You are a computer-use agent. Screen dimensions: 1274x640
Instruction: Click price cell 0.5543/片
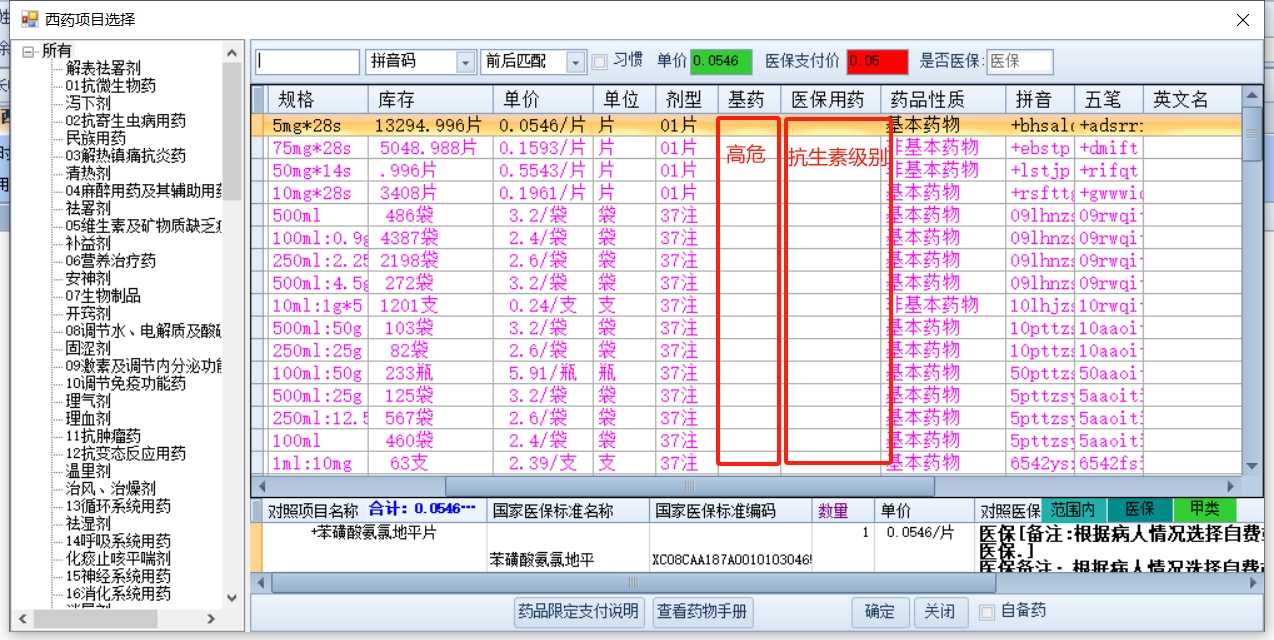[x=543, y=170]
